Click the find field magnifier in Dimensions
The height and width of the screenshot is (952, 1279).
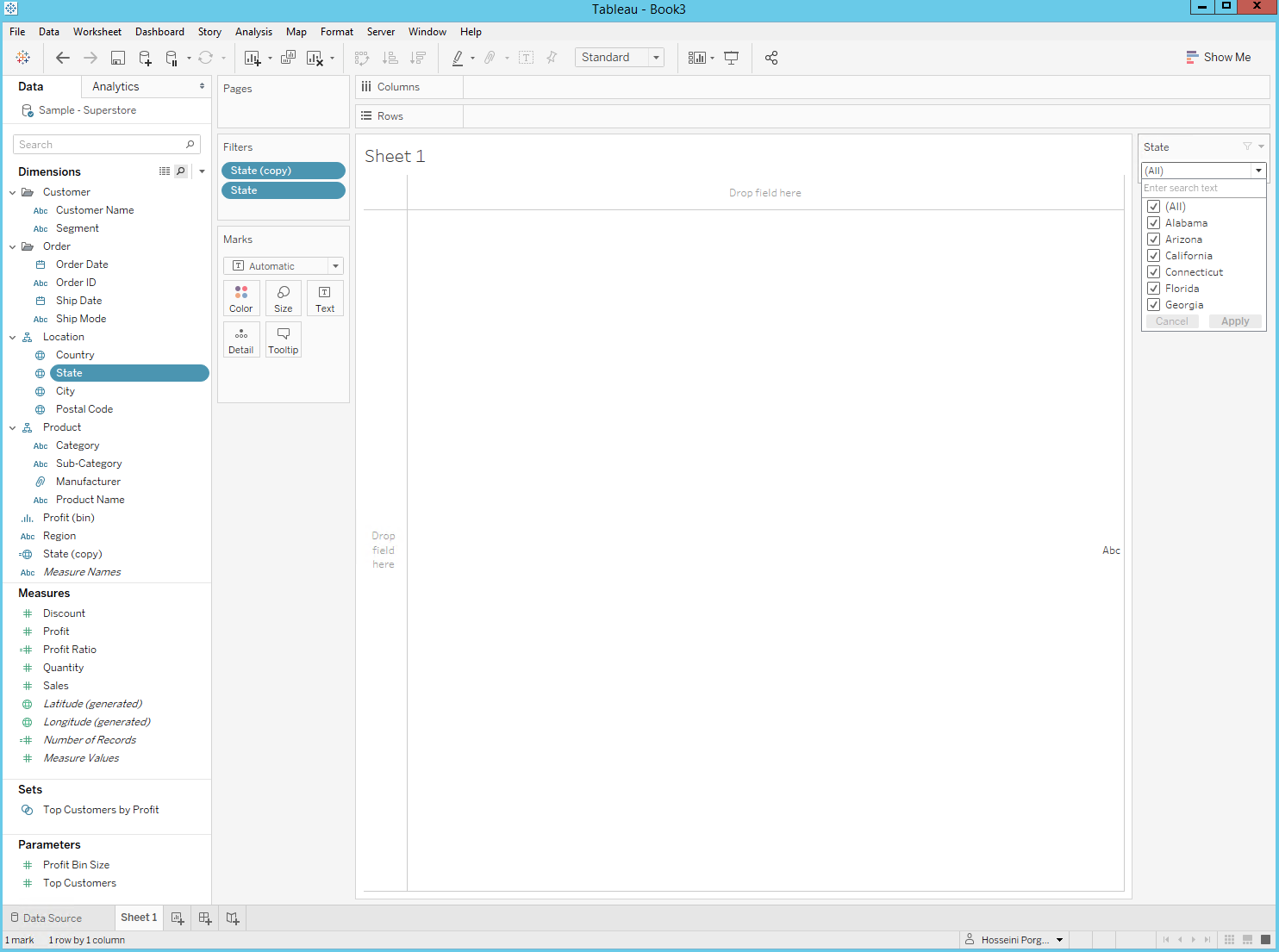click(x=181, y=171)
